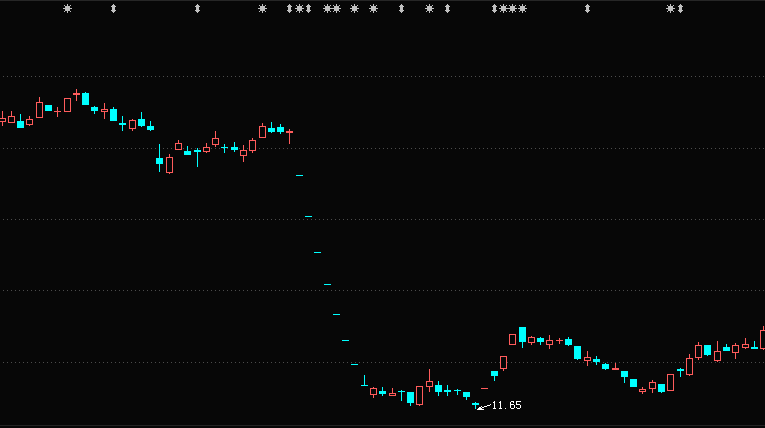Click the 11.65 lowest price label
Viewport: 765px width, 428px height.
click(x=506, y=405)
